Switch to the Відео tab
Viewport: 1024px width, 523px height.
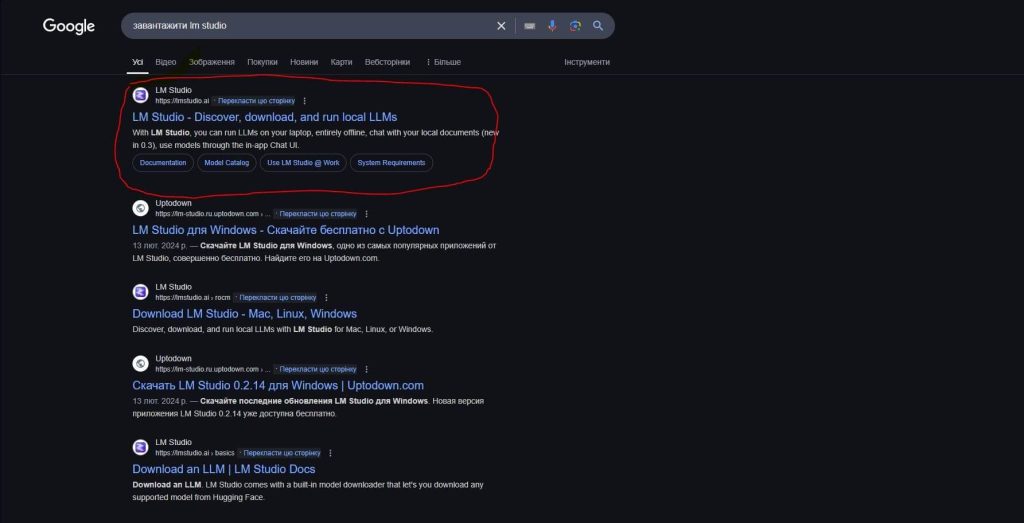(165, 62)
